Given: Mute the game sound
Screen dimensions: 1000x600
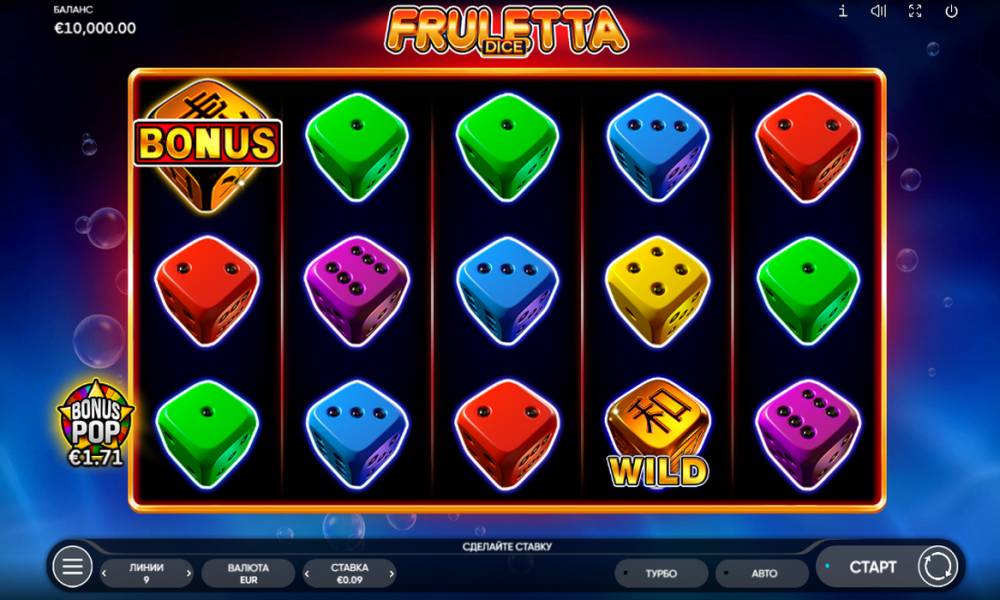Looking at the screenshot, I should 879,11.
